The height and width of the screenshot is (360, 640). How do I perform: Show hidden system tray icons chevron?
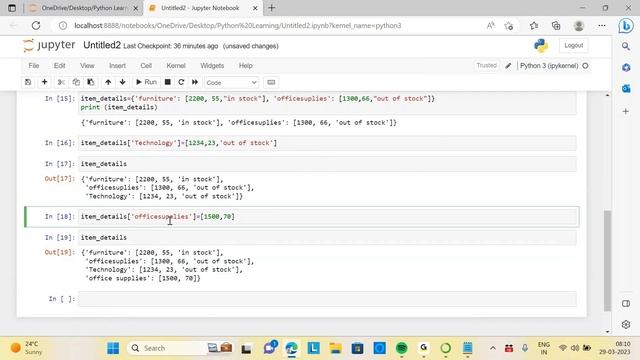tap(493, 348)
